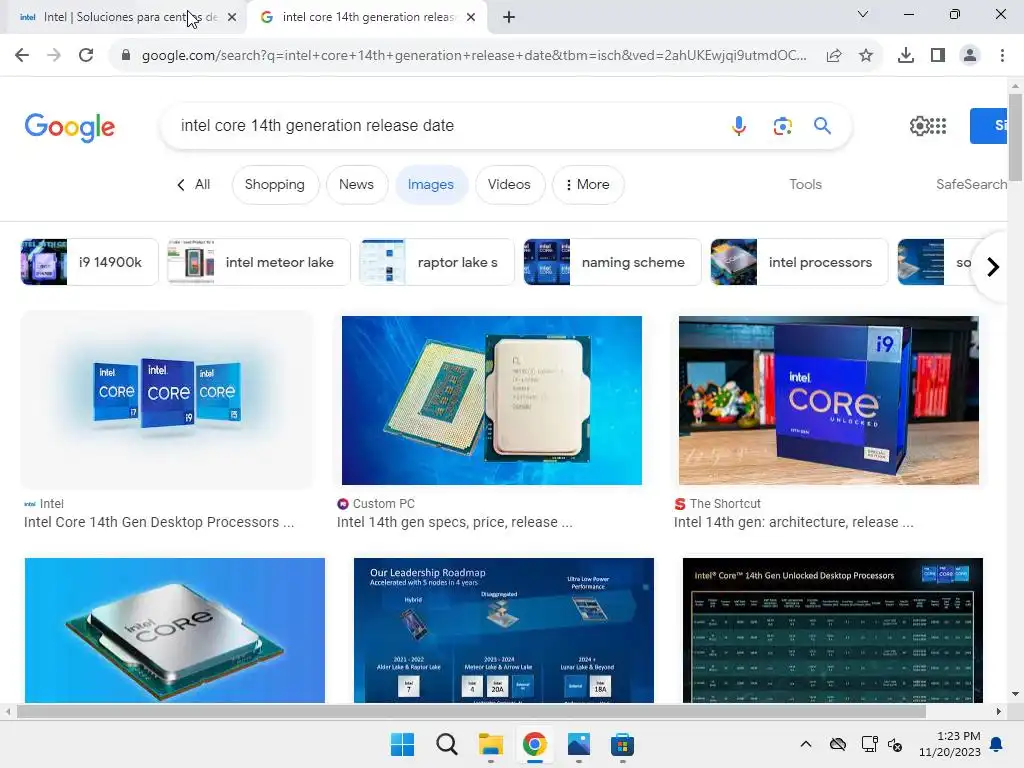Select the intel processors chip
1024x768 pixels.
tap(799, 263)
